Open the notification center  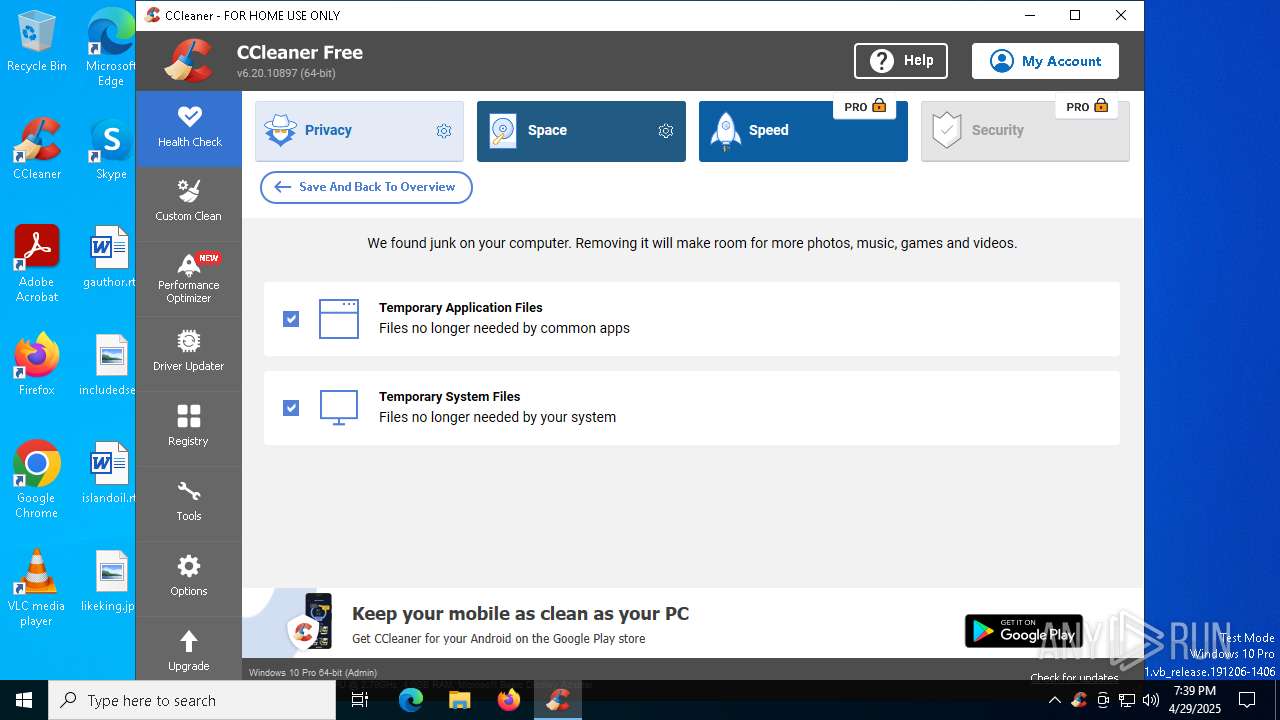pyautogui.click(x=1247, y=700)
